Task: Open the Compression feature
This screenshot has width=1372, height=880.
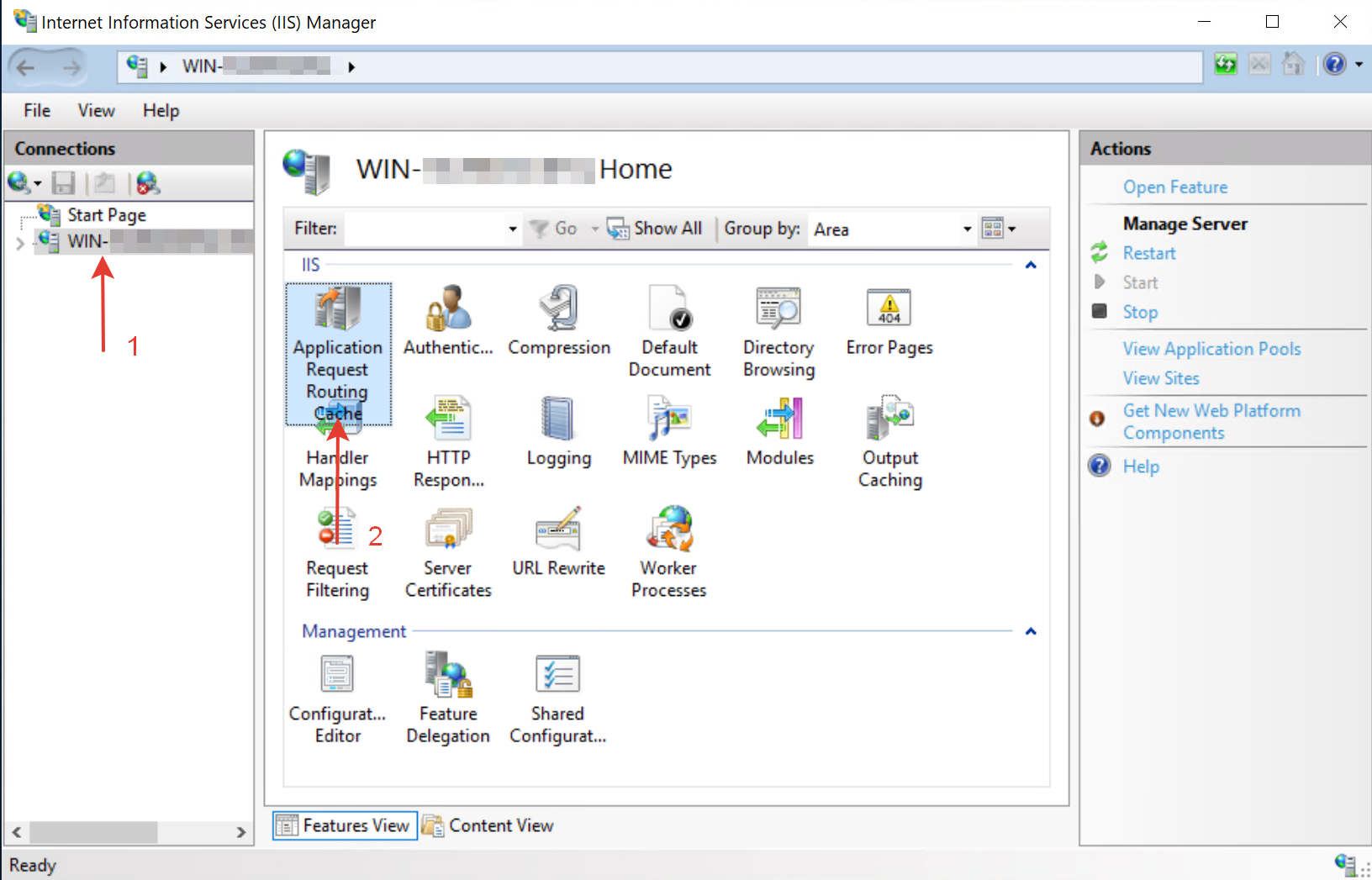Action: point(559,320)
